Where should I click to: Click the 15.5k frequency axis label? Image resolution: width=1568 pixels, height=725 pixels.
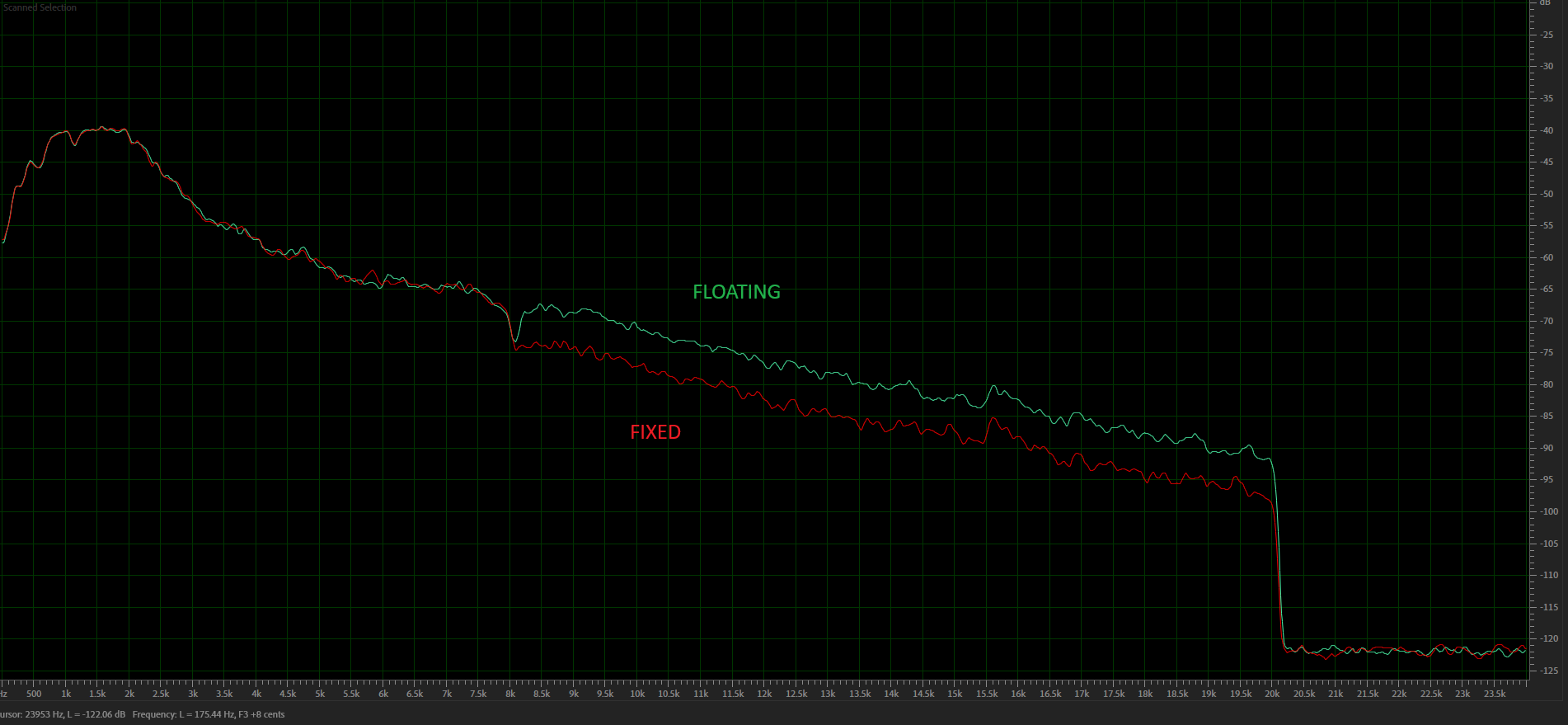pyautogui.click(x=986, y=694)
